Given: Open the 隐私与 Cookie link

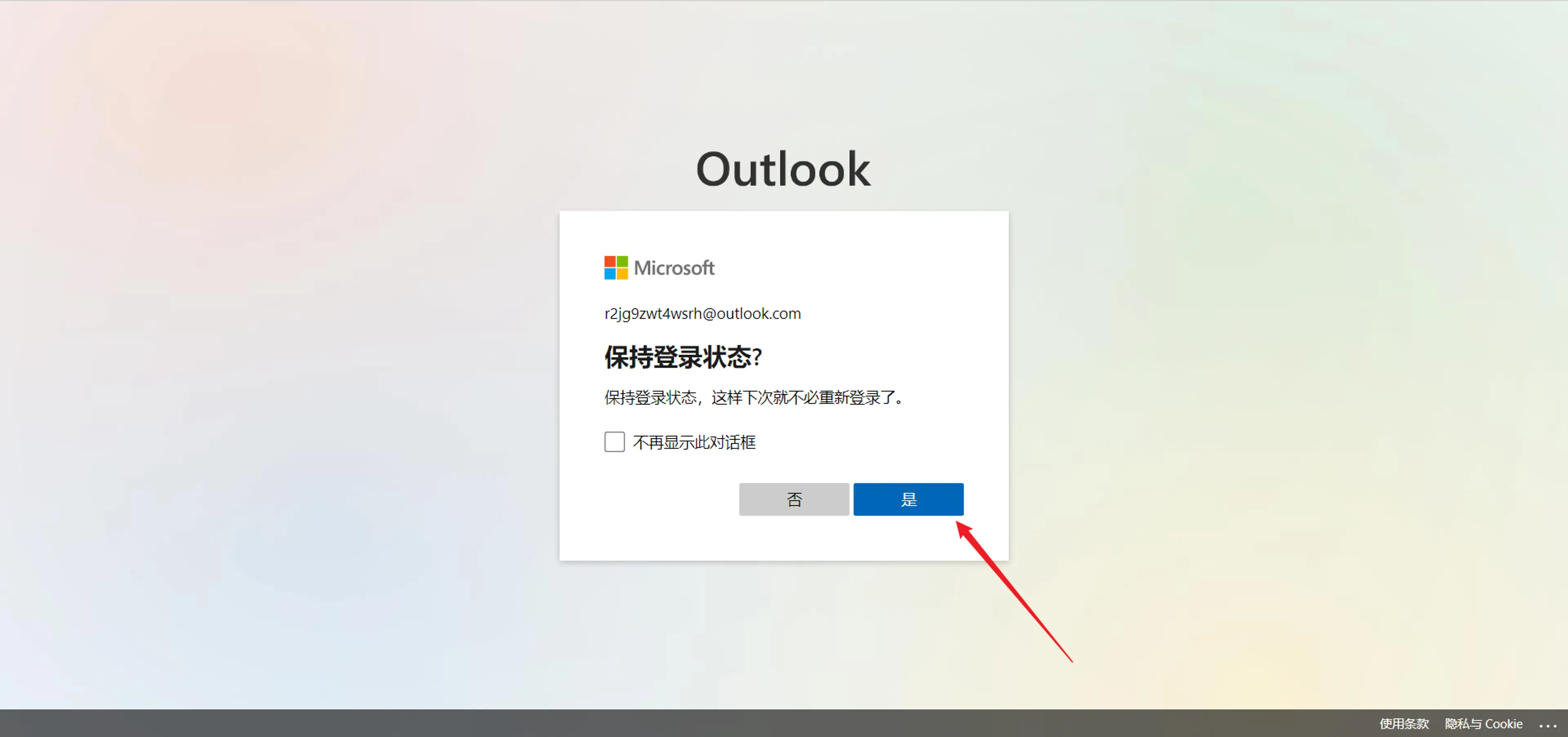Looking at the screenshot, I should point(1483,724).
